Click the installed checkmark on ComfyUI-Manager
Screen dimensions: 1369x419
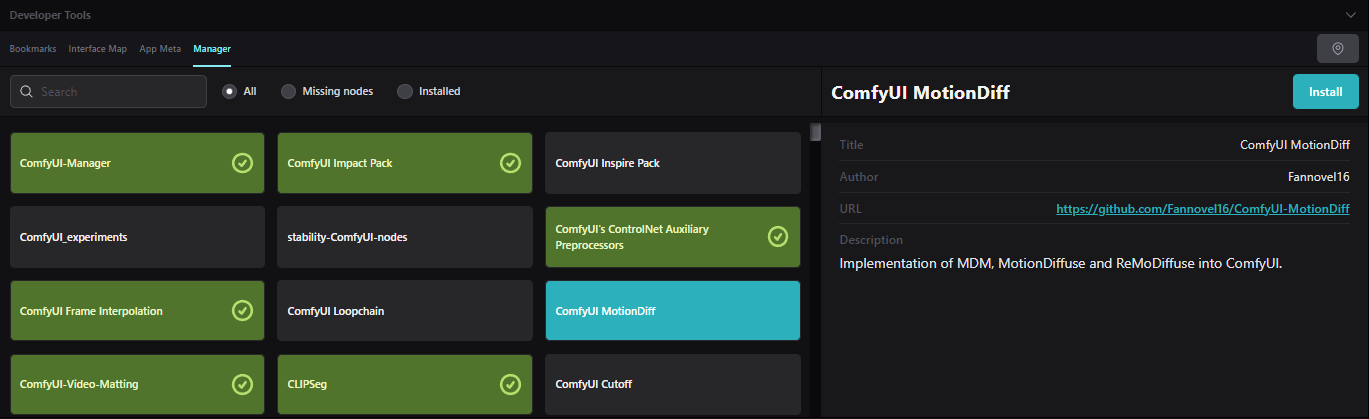(x=242, y=162)
